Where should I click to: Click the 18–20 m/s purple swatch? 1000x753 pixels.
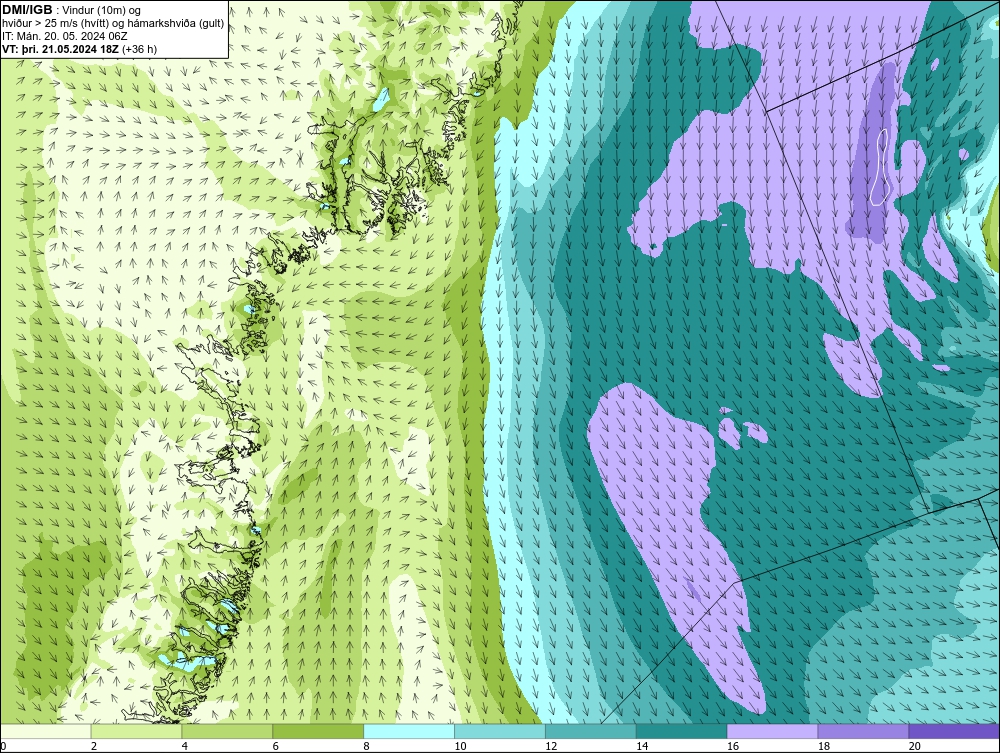(864, 731)
